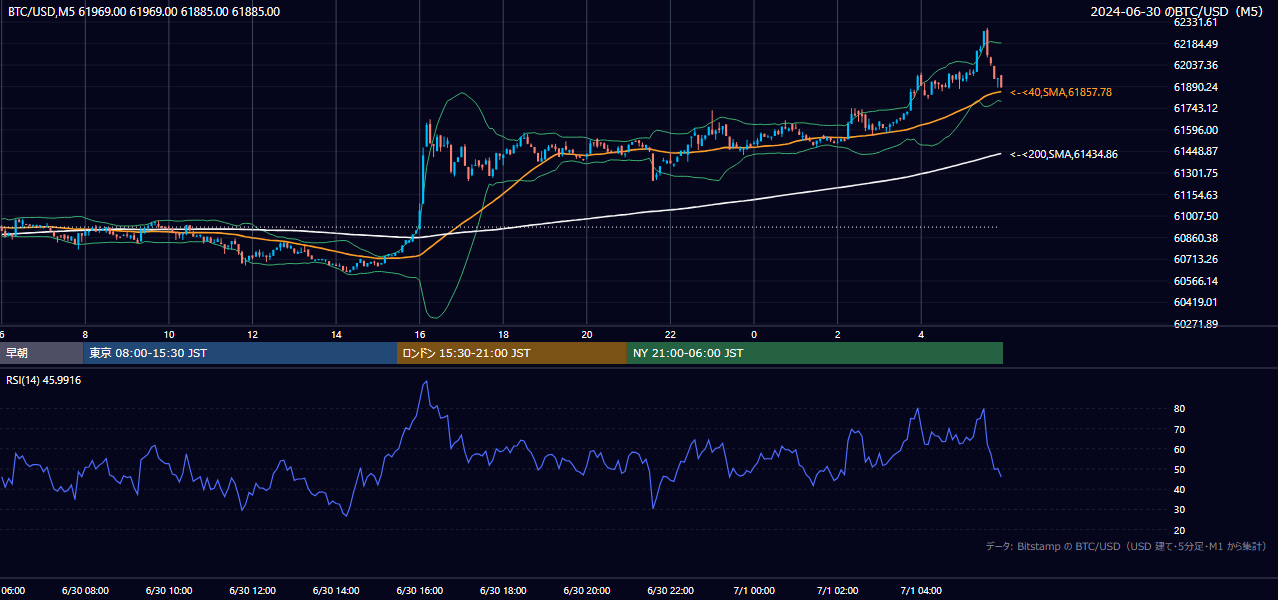Select the RSI scale value 40

1180,489
